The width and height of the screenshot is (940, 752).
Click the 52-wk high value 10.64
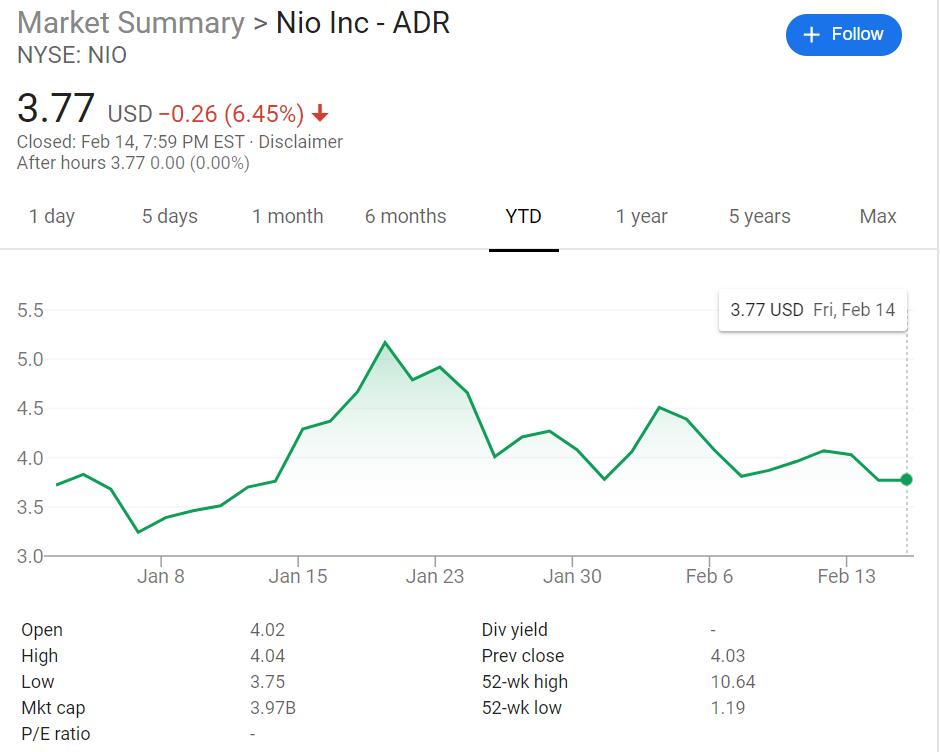pyautogui.click(x=733, y=682)
